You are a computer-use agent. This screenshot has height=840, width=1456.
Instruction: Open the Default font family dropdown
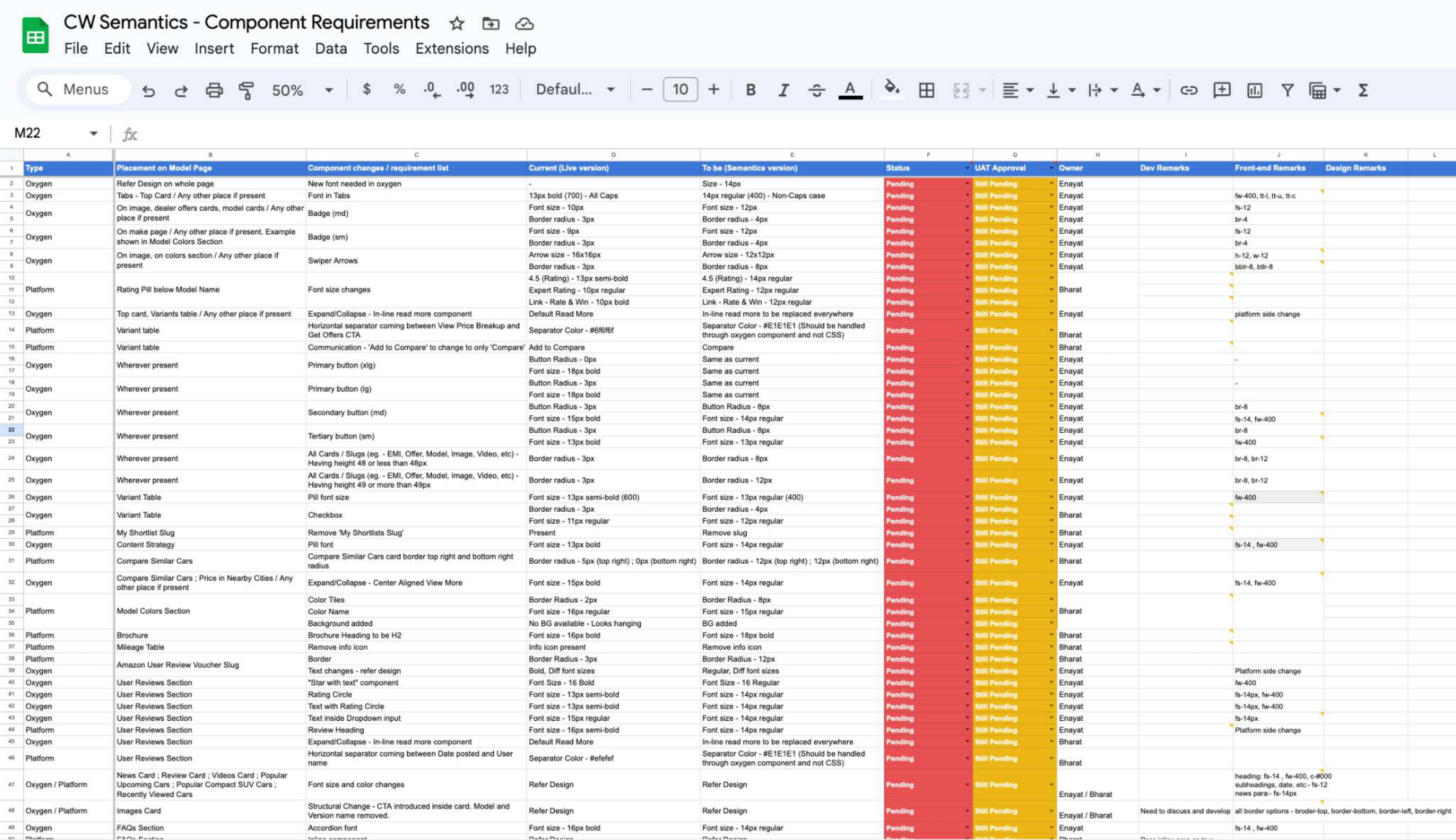tap(575, 90)
